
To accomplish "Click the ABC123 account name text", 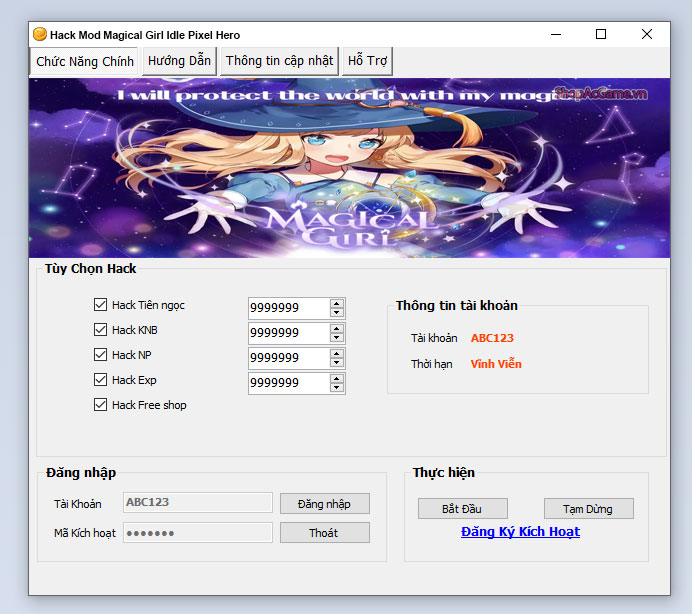I will coord(492,338).
